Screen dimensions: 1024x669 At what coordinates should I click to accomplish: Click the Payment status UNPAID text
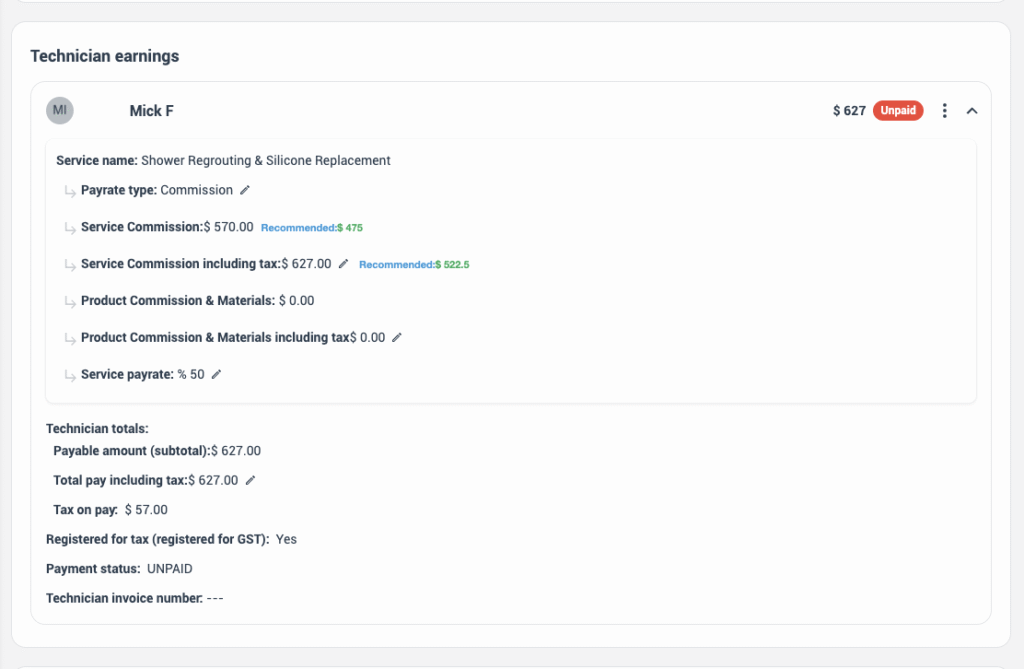click(169, 569)
